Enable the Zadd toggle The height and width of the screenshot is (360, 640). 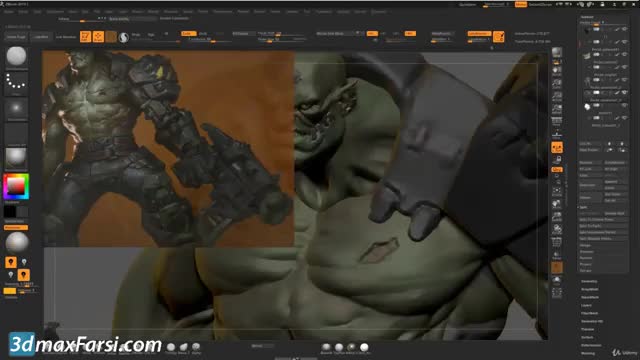tap(189, 33)
